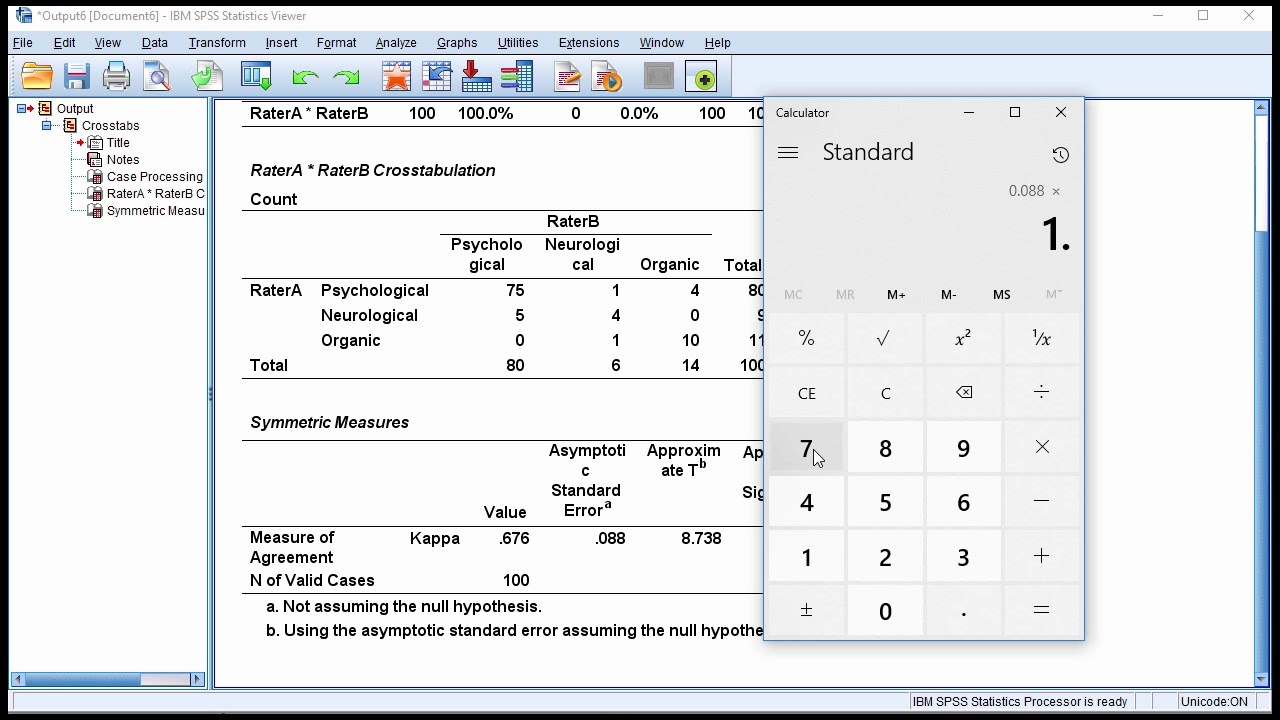Click the number 0 key
1280x720 pixels.
(x=884, y=610)
